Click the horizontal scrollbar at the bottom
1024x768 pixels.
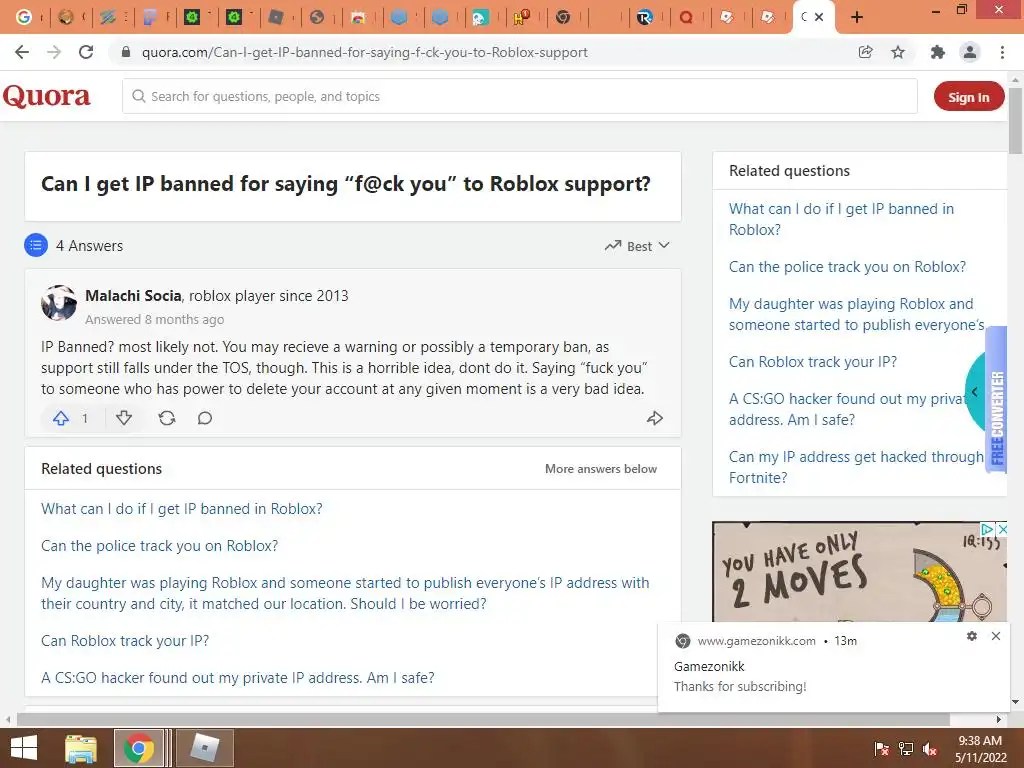tap(483, 719)
